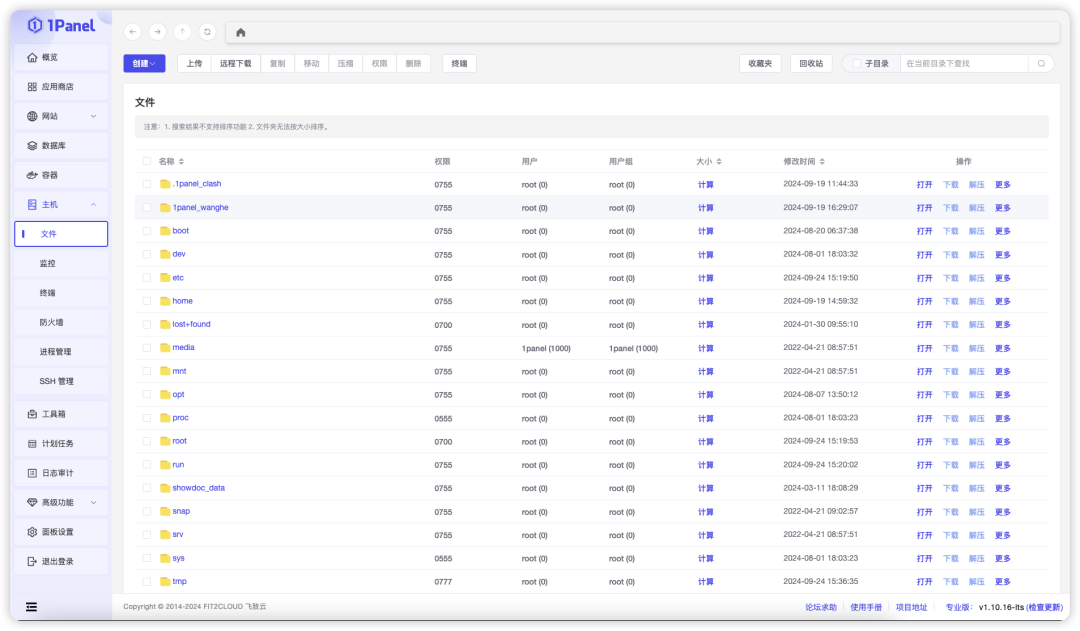Select 文件 files in sidebar

point(61,234)
